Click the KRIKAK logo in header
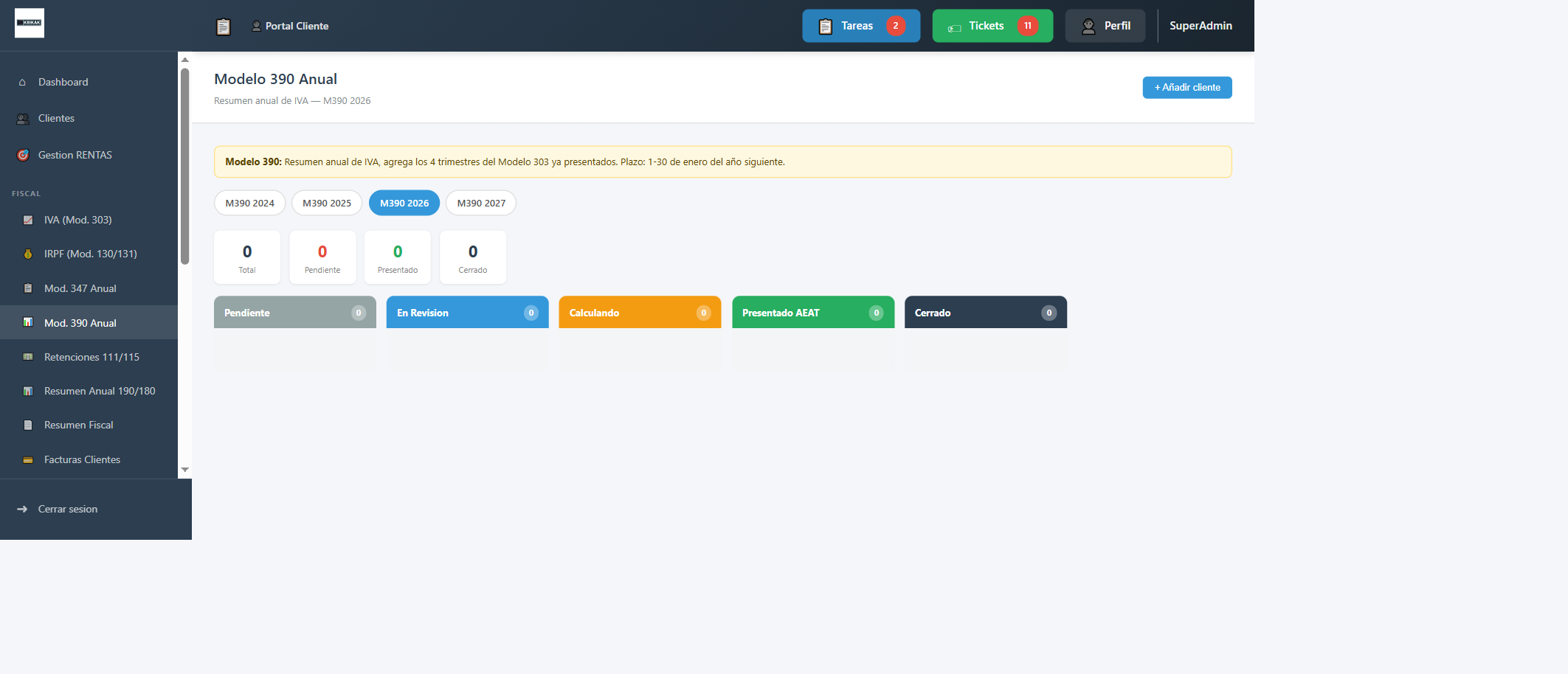1568x674 pixels. pos(30,23)
